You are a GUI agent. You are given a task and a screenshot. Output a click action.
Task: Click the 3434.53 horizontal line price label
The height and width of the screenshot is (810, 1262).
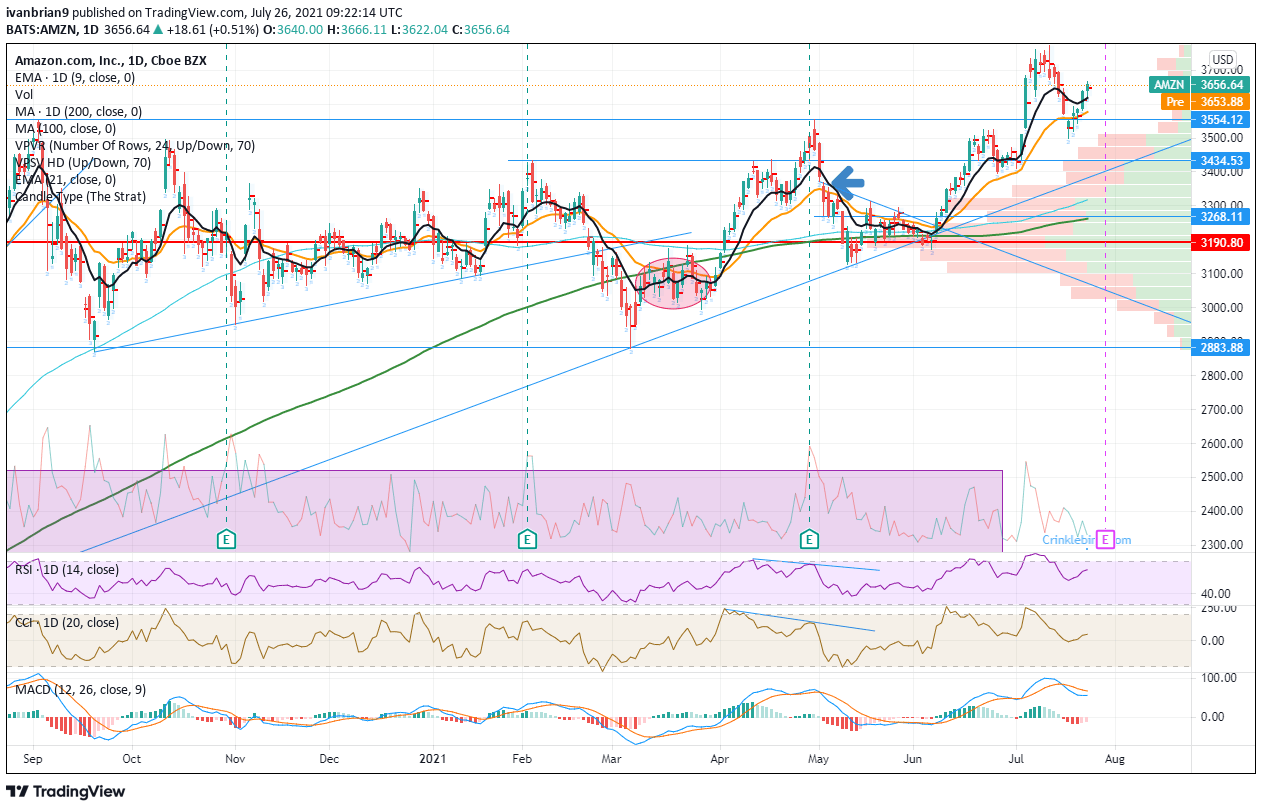[1222, 160]
